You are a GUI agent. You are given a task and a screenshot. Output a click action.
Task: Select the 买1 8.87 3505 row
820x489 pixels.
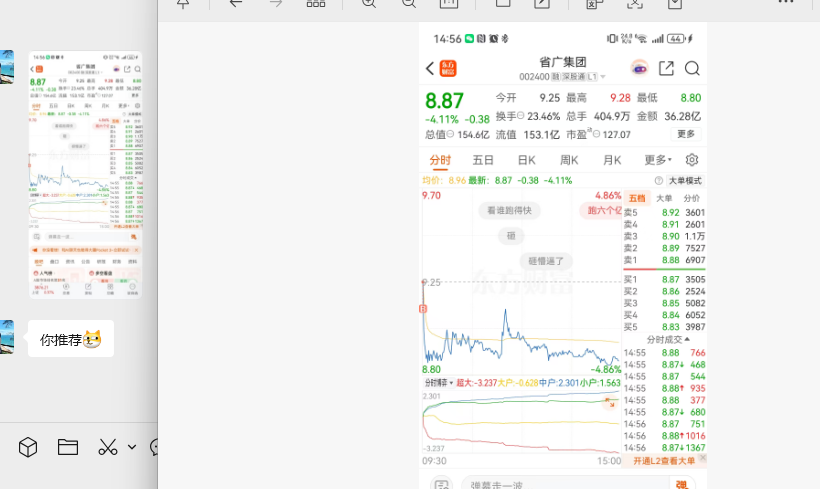[x=664, y=279]
